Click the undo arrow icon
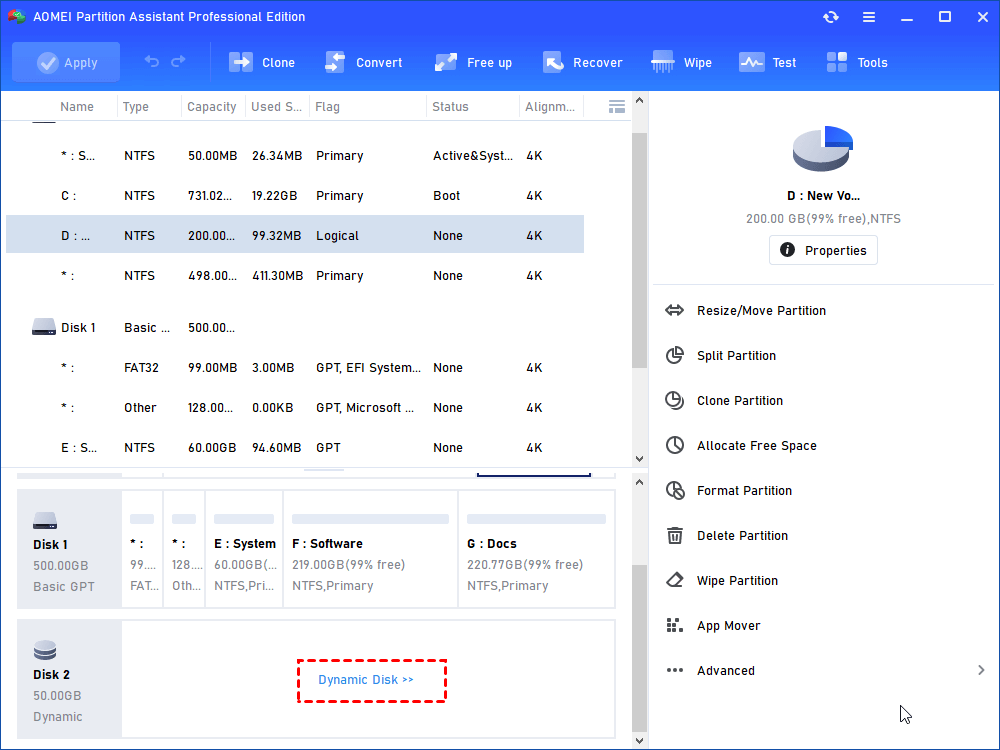Screen dimensions: 1000x750 tap(151, 61)
